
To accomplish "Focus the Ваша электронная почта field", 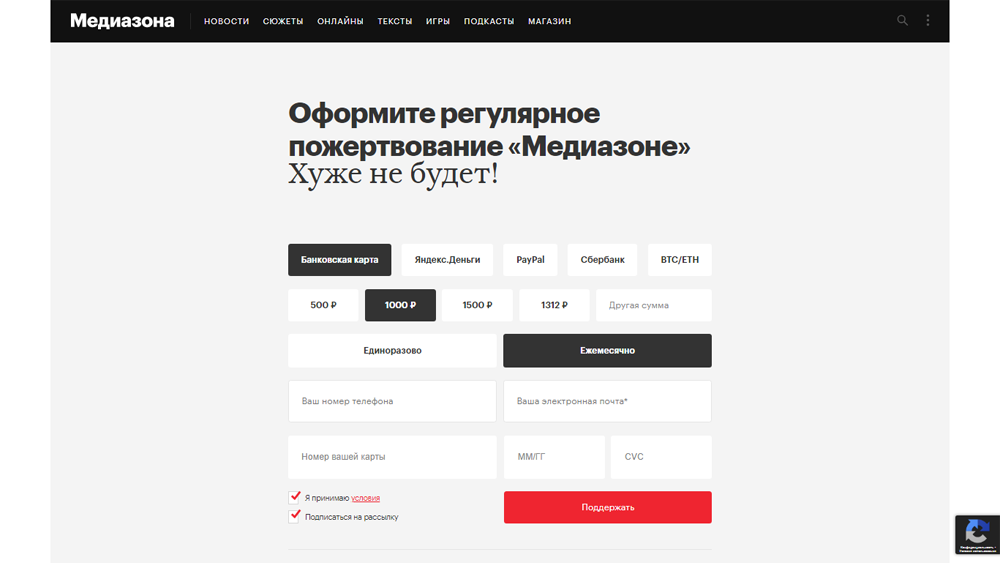I will [x=607, y=401].
